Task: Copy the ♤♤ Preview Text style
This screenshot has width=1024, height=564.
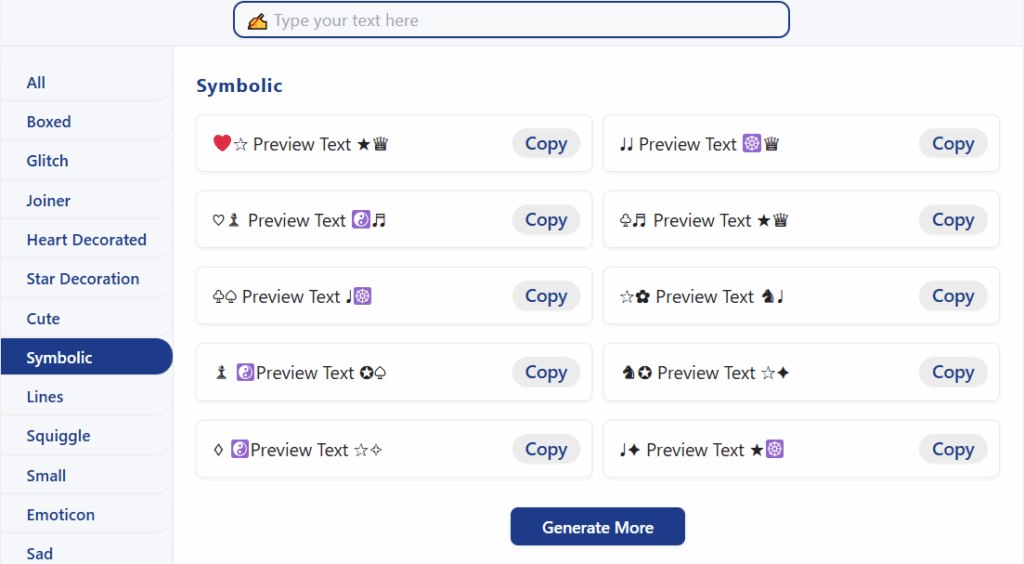Action: [546, 296]
